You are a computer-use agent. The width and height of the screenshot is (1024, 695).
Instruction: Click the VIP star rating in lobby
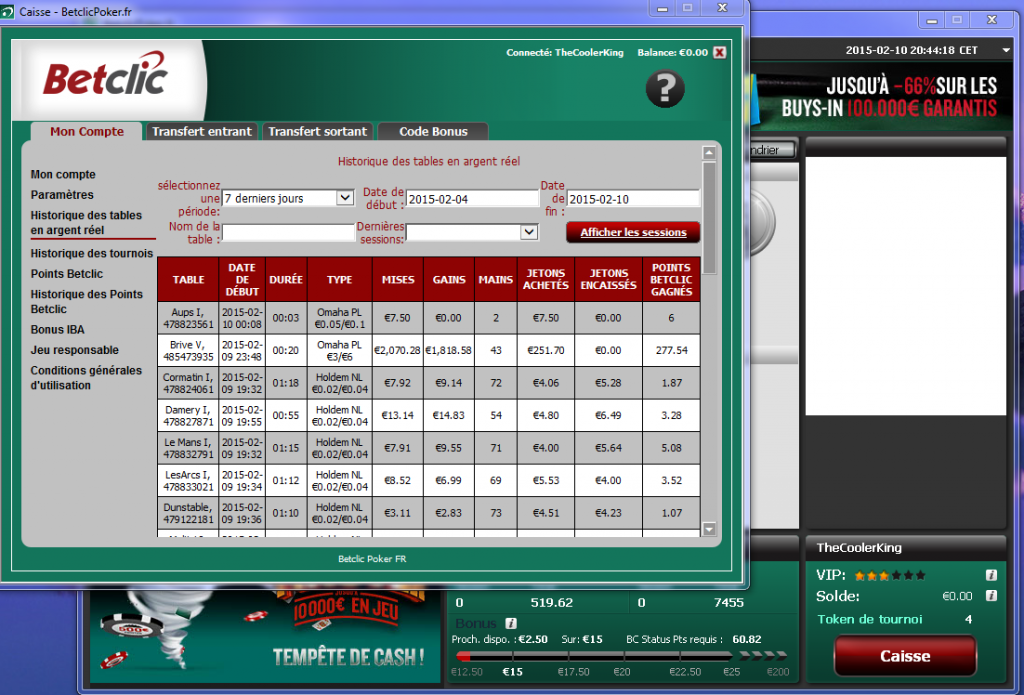pyautogui.click(x=890, y=576)
